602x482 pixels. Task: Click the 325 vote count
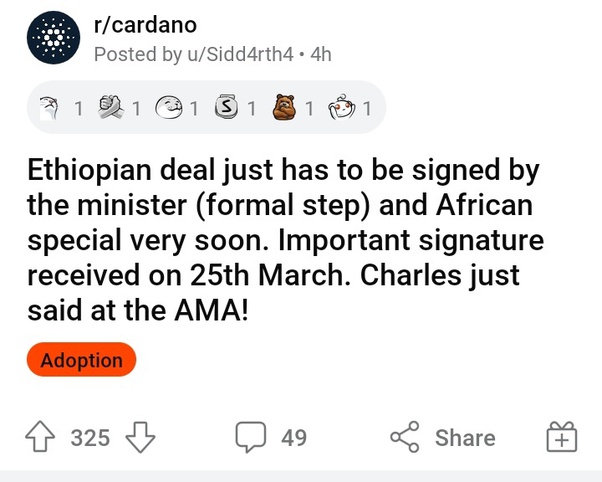90,437
